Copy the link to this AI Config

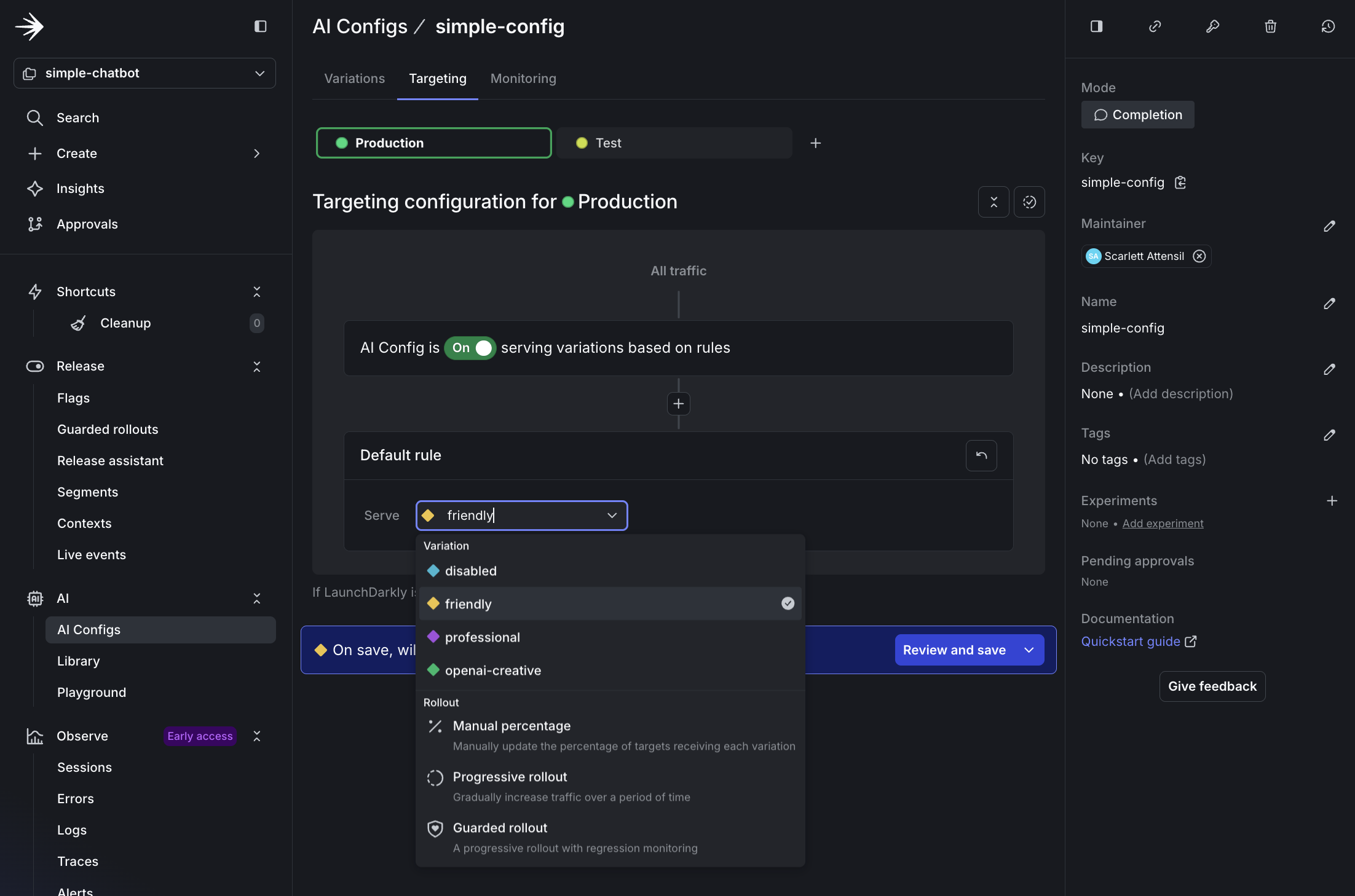coord(1155,26)
